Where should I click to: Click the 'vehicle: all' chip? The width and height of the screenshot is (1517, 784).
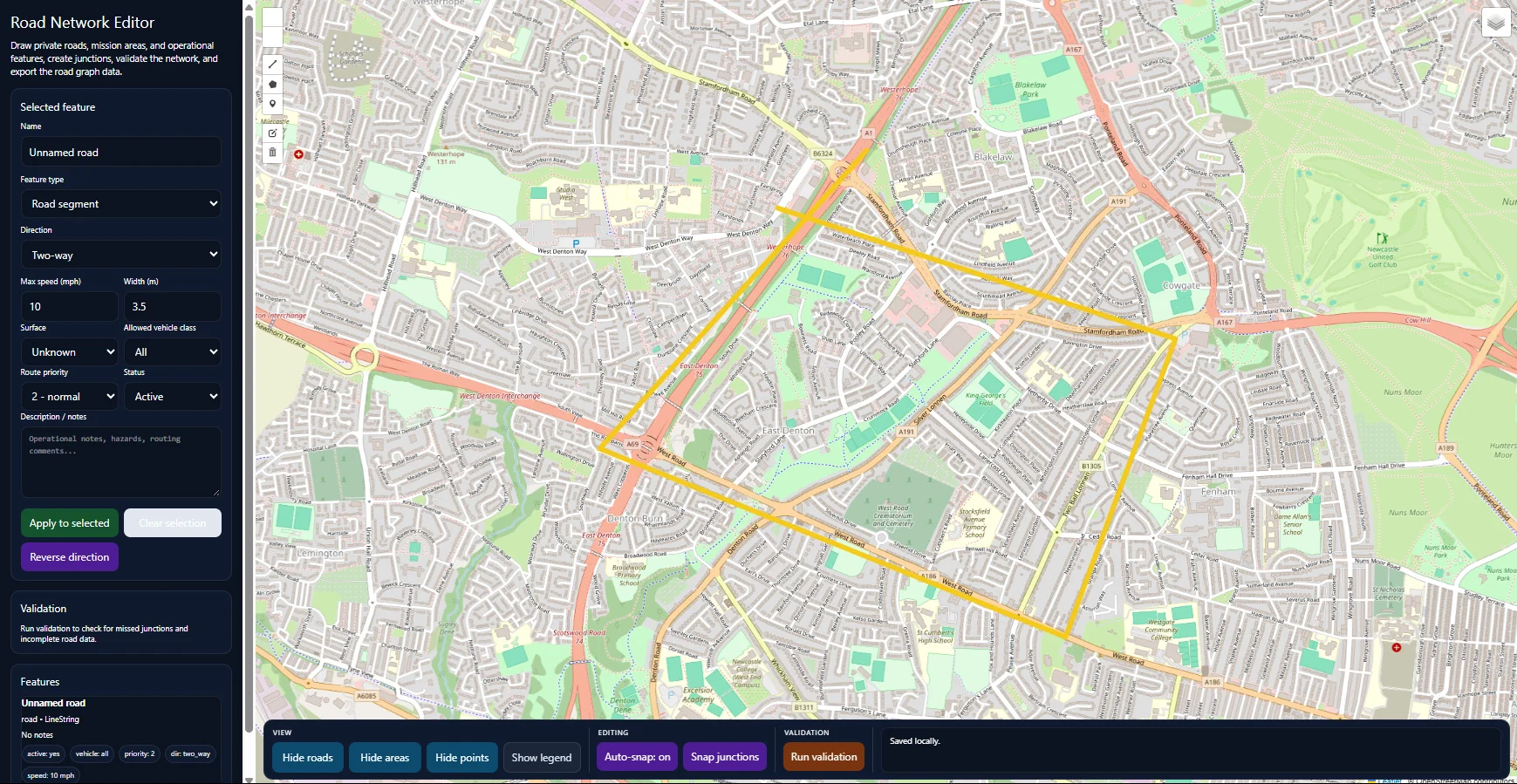(x=92, y=753)
